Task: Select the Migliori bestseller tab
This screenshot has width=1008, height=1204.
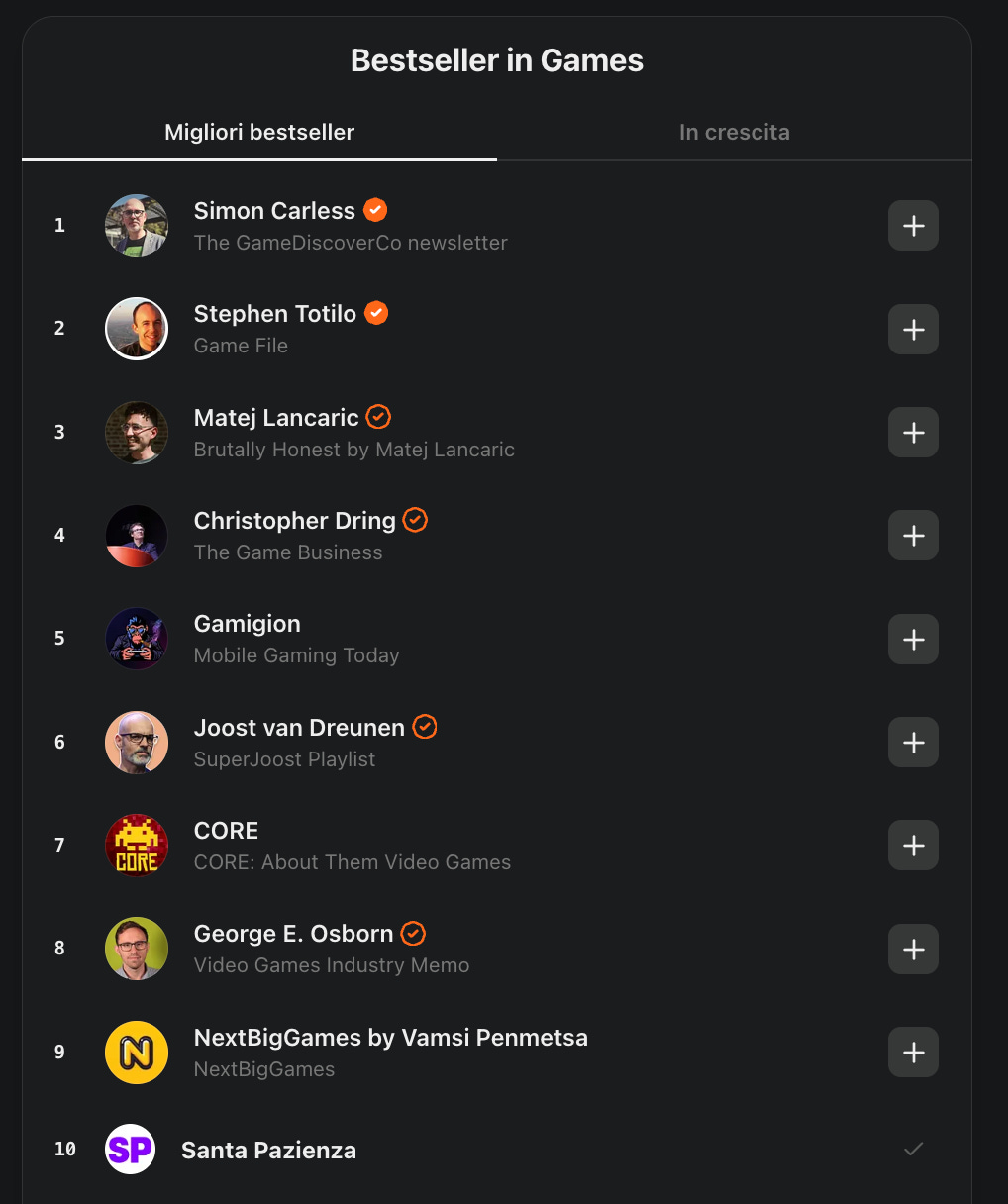Action: click(259, 132)
